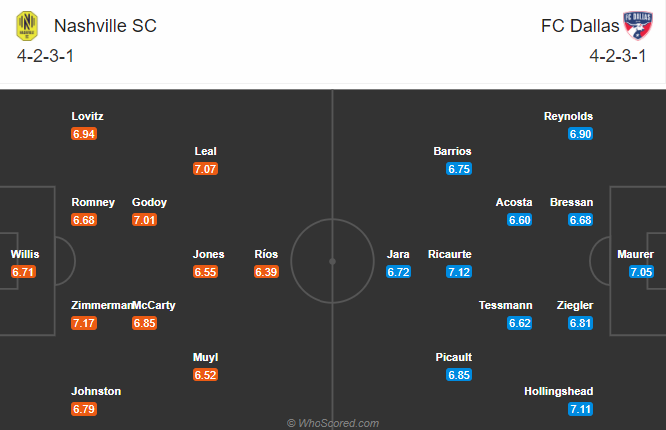Select Leal's 7.07 rating badge
The image size is (666, 430).
[205, 169]
